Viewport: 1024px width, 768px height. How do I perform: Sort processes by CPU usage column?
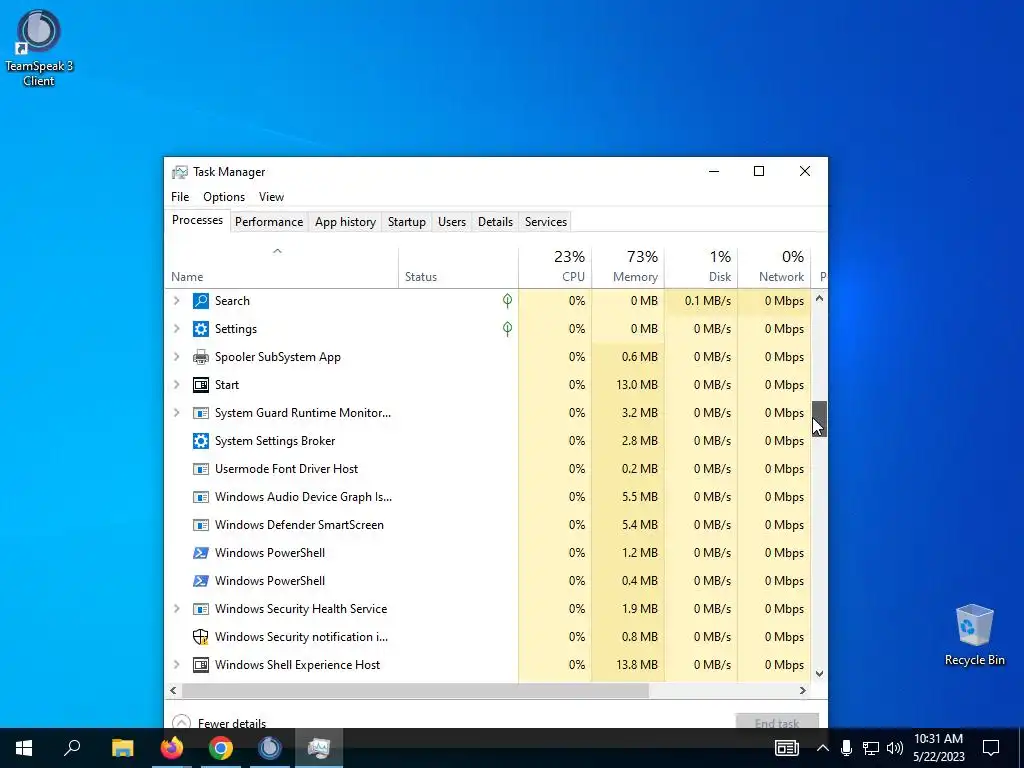point(555,267)
